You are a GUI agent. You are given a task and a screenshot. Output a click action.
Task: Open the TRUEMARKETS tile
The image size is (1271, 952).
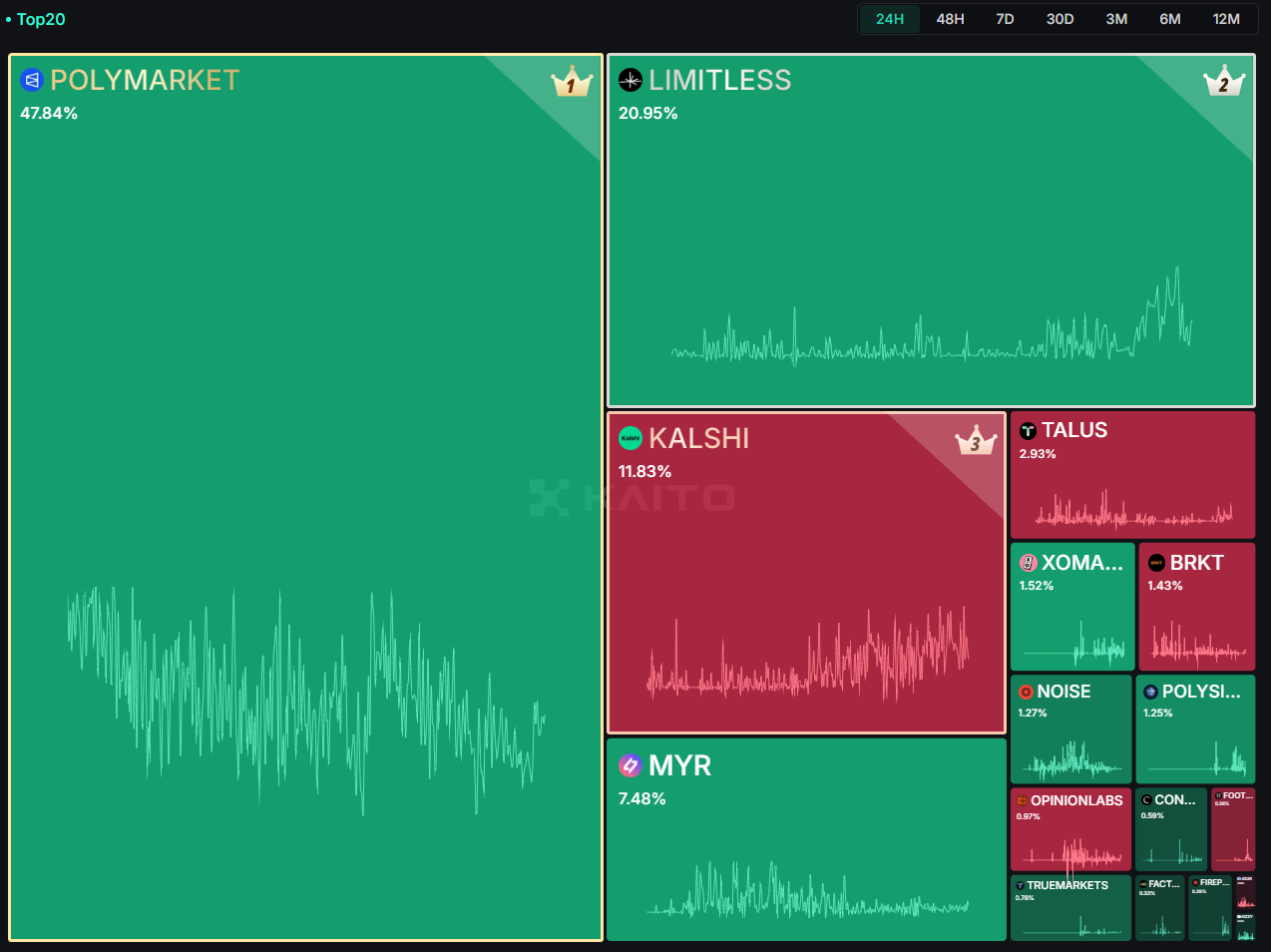[x=1067, y=885]
